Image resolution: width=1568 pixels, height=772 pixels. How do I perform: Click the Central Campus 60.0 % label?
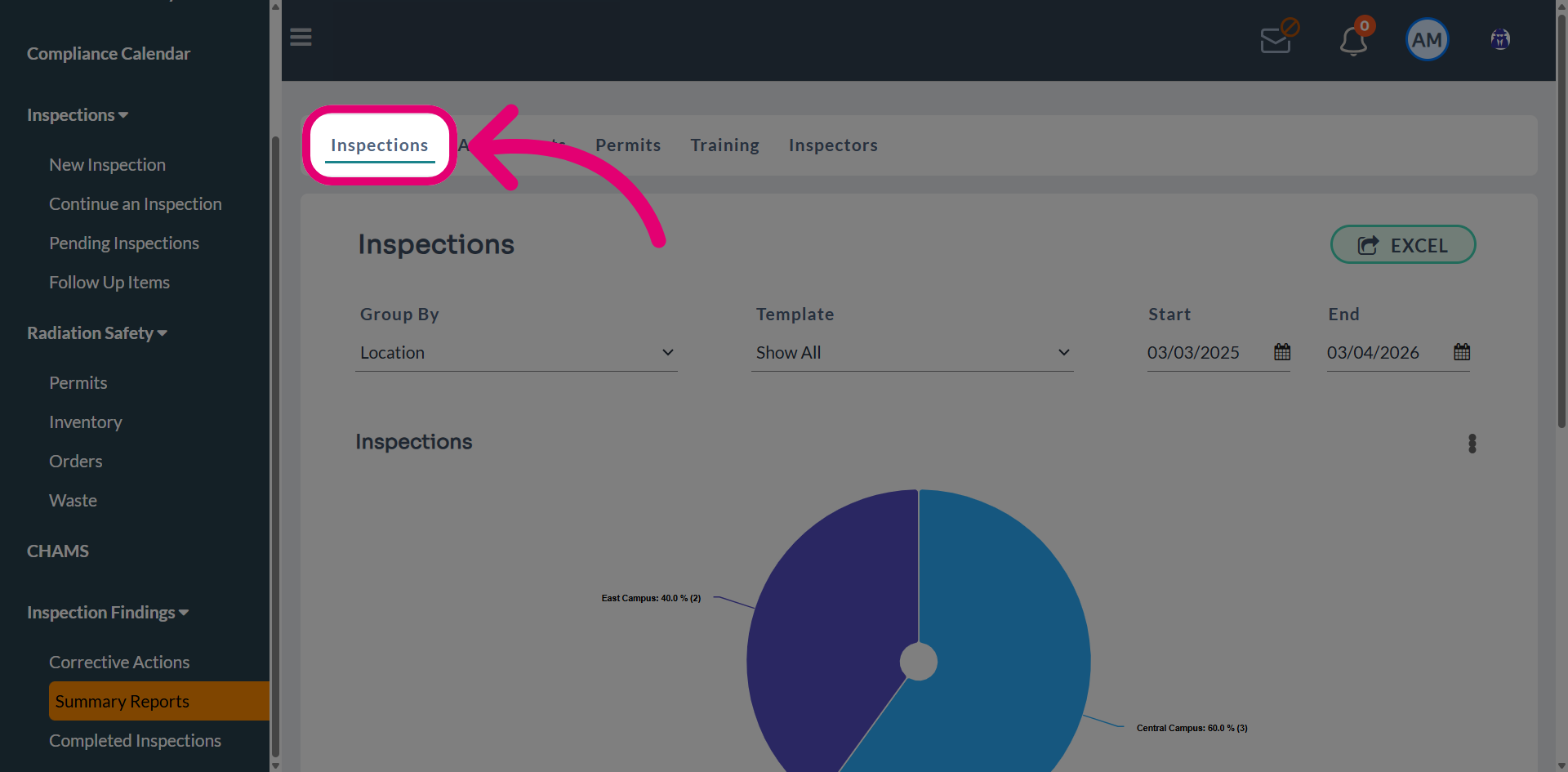tap(1192, 728)
